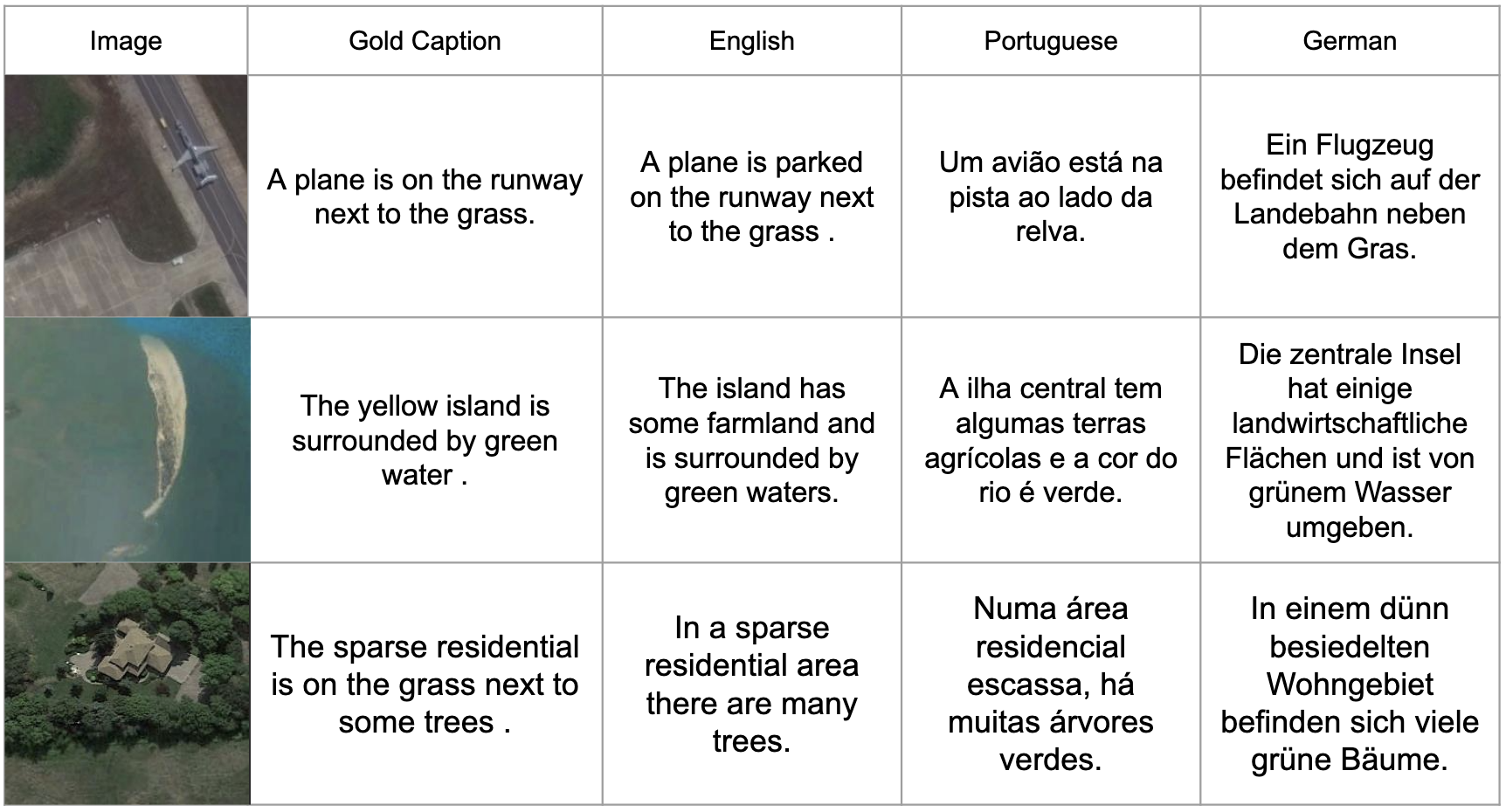
Task: Select gold caption "The sparse residential is on"
Action: coord(425,684)
